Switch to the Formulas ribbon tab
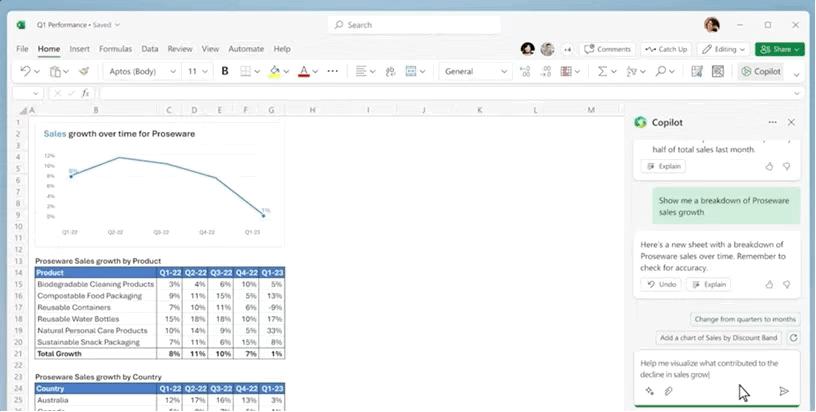The width and height of the screenshot is (816, 412). (115, 48)
